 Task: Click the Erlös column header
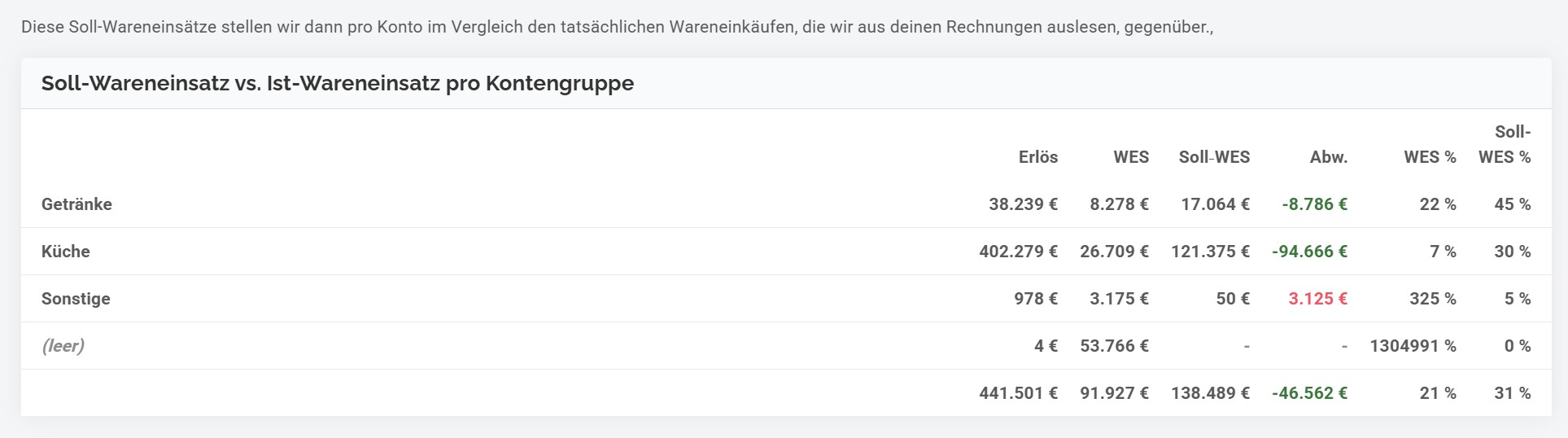[1037, 157]
